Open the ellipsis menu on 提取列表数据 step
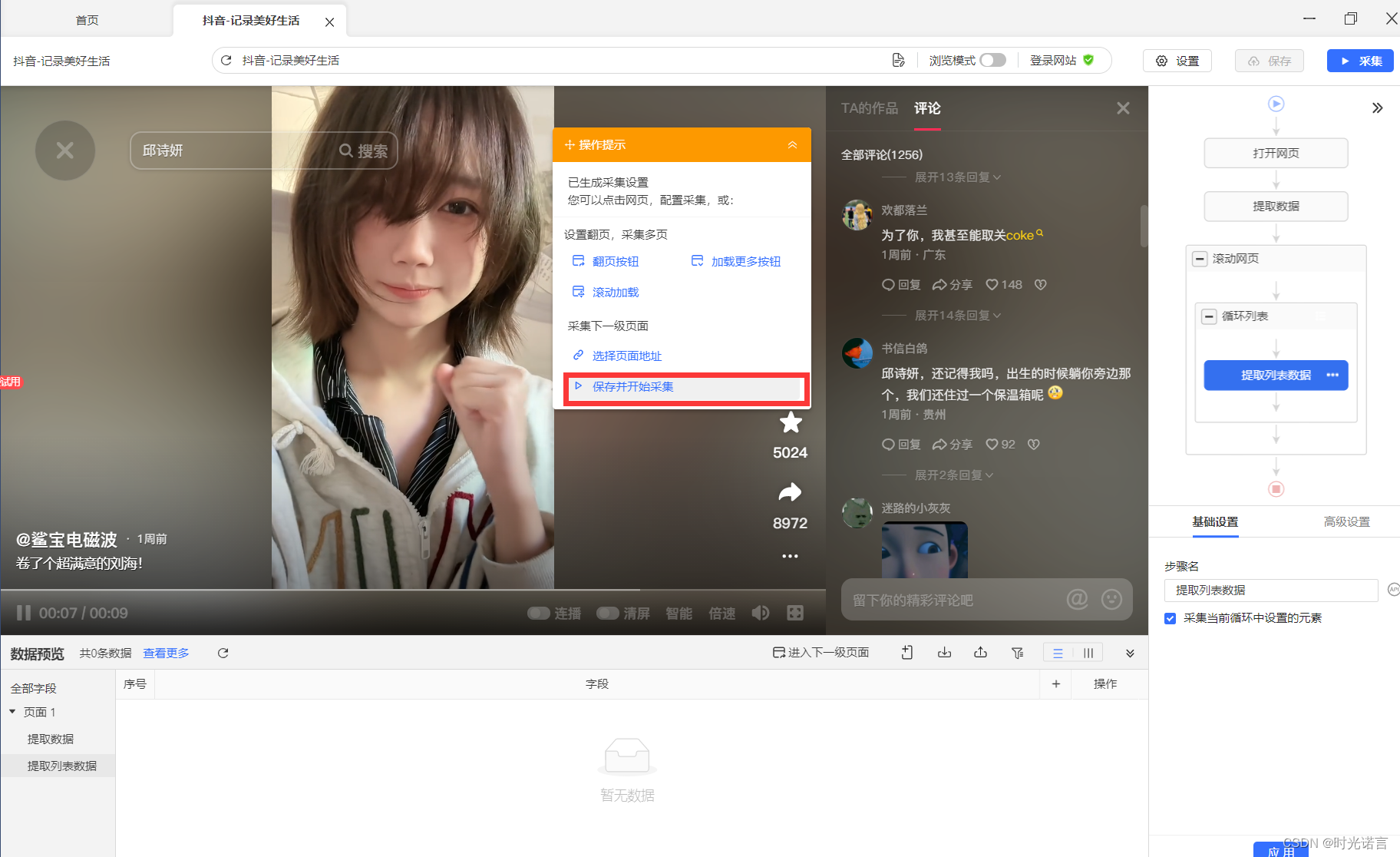Screen dimensions: 1400x857 pyautogui.click(x=1332, y=375)
